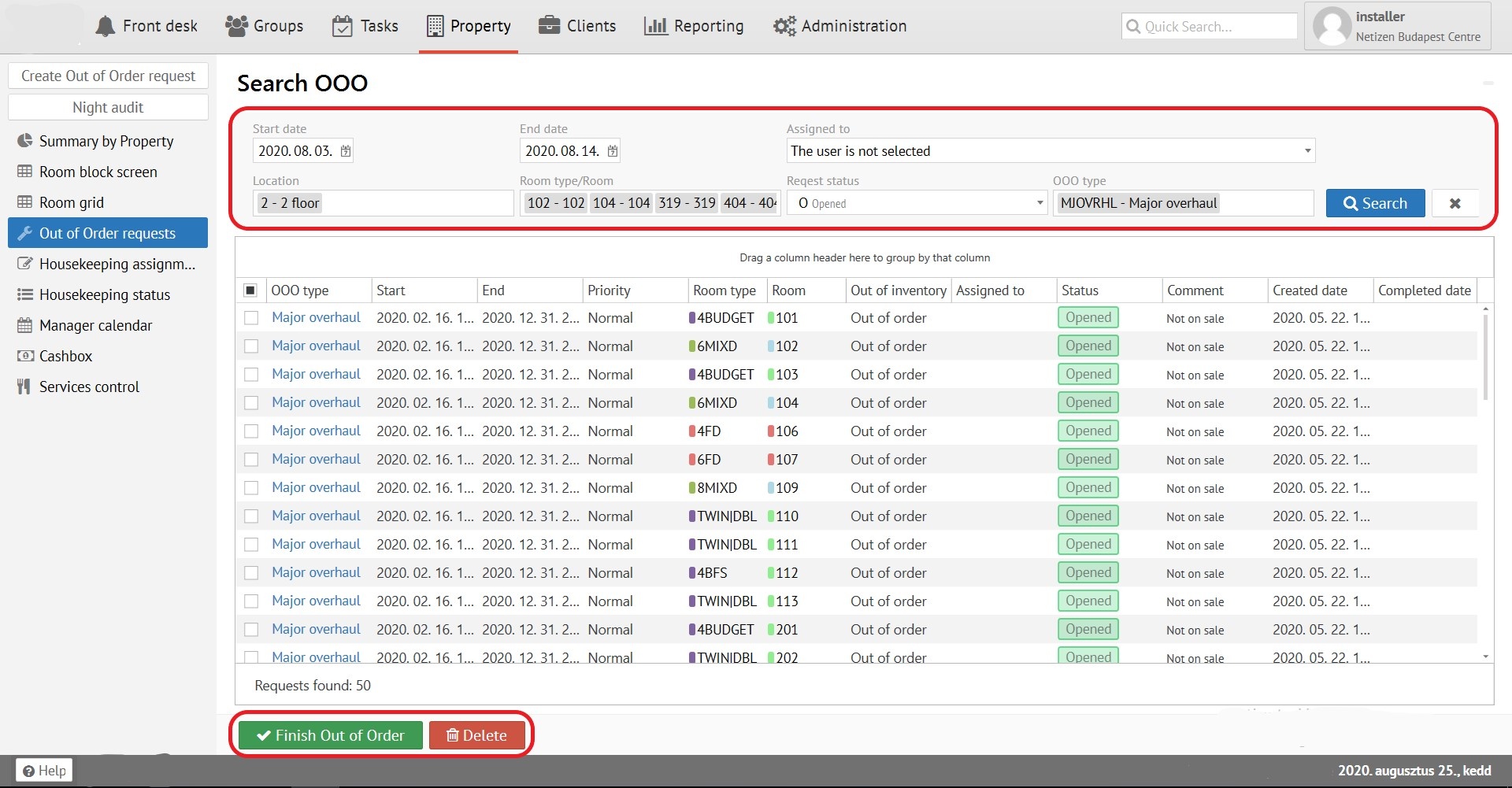Click the Administration gear icon
This screenshot has height=788, width=1512.
pyautogui.click(x=784, y=26)
